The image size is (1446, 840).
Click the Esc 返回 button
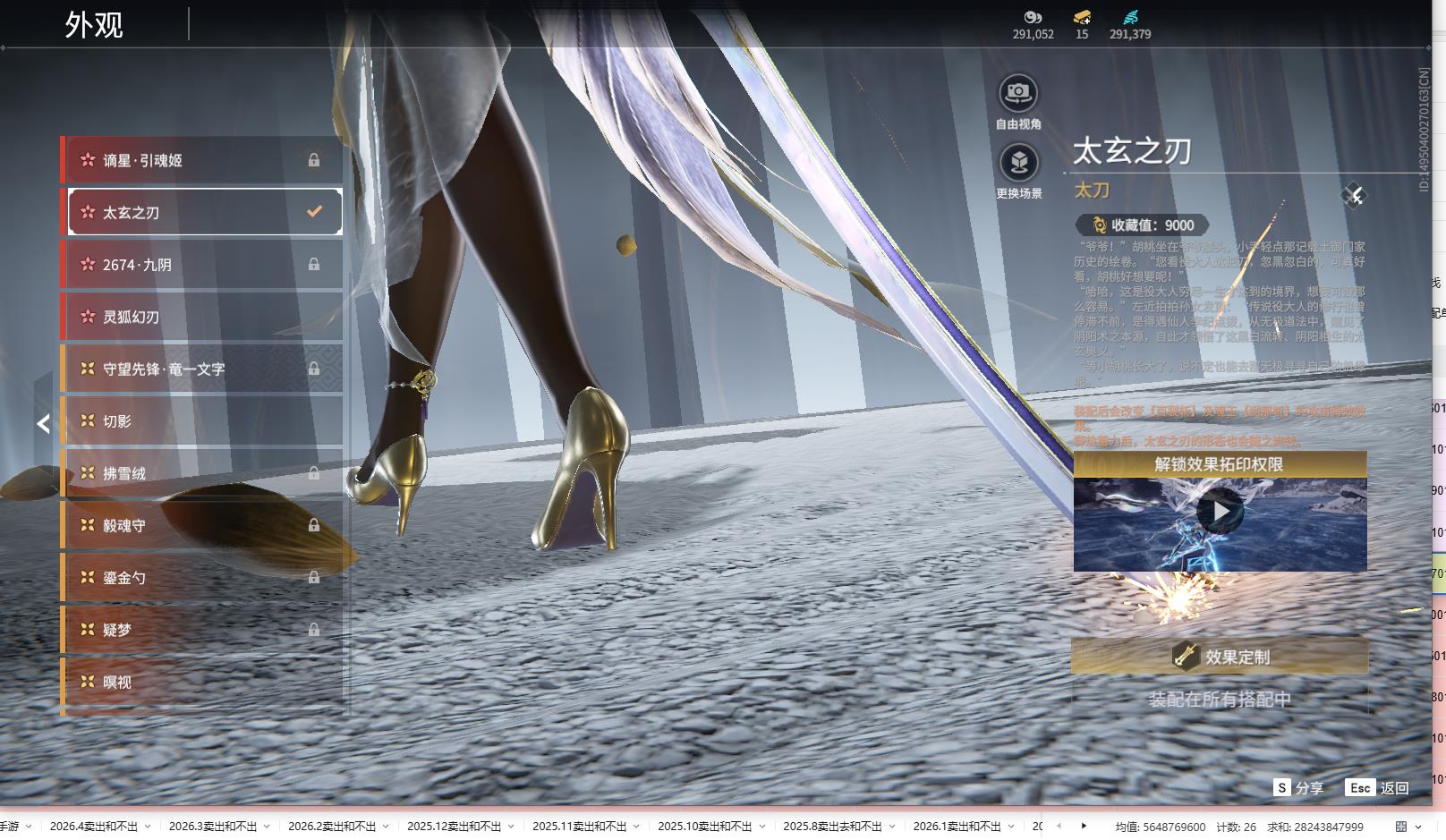[x=1377, y=788]
